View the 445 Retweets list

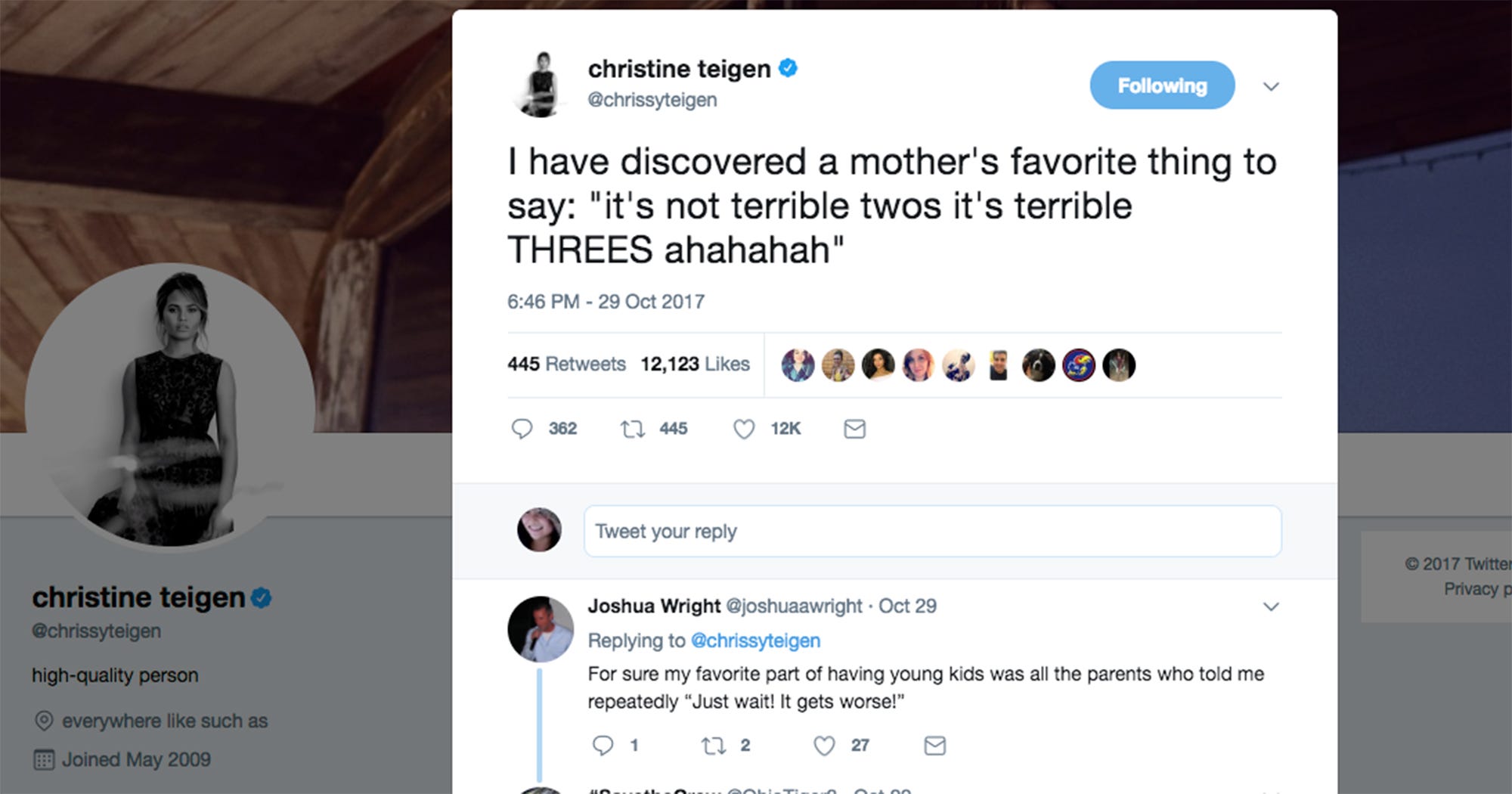click(567, 364)
